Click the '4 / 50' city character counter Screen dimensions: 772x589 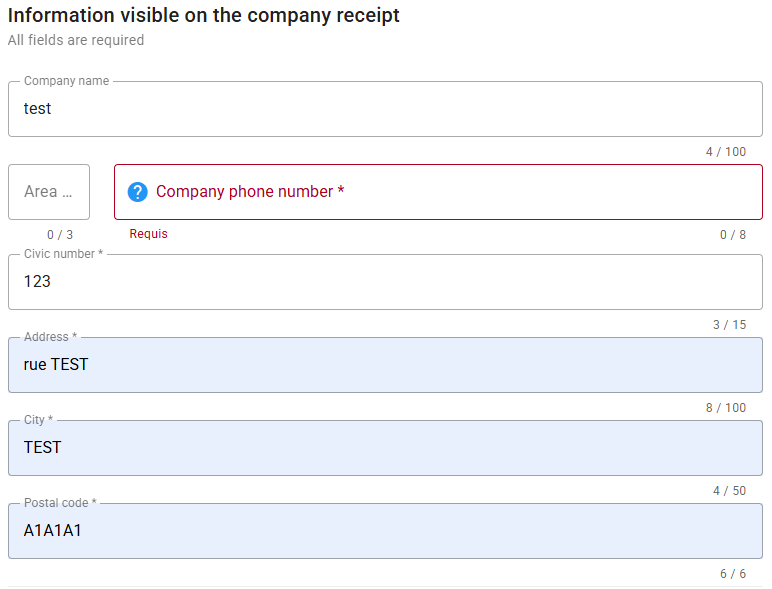[x=729, y=491]
